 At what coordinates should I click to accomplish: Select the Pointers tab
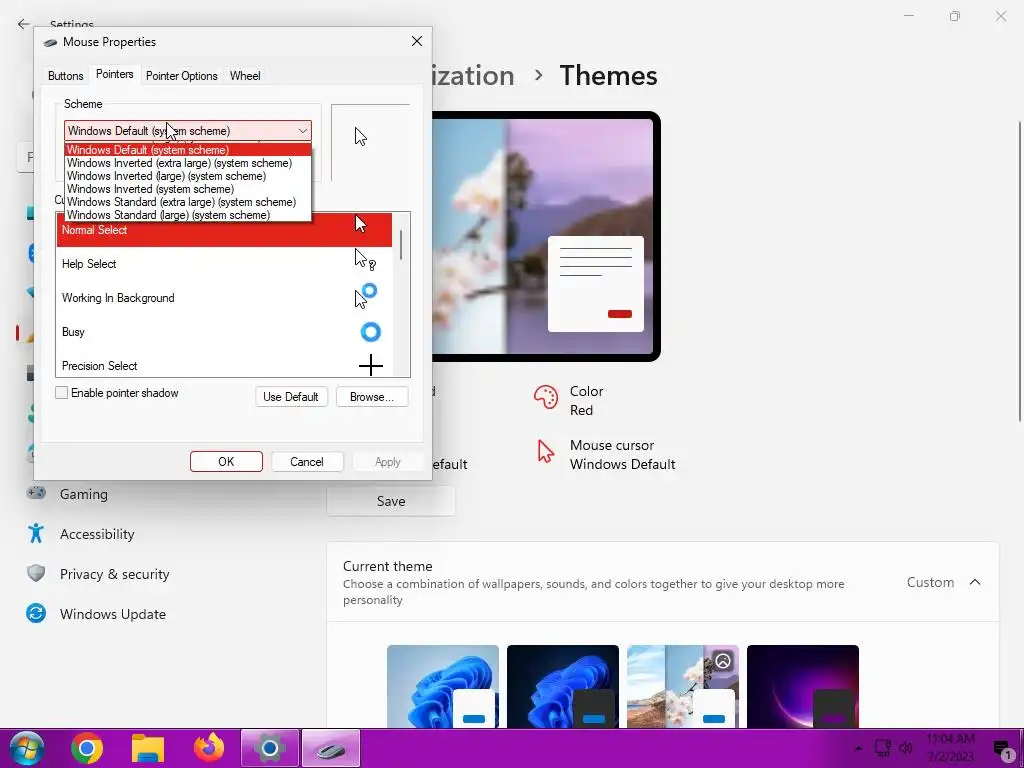pyautogui.click(x=114, y=74)
